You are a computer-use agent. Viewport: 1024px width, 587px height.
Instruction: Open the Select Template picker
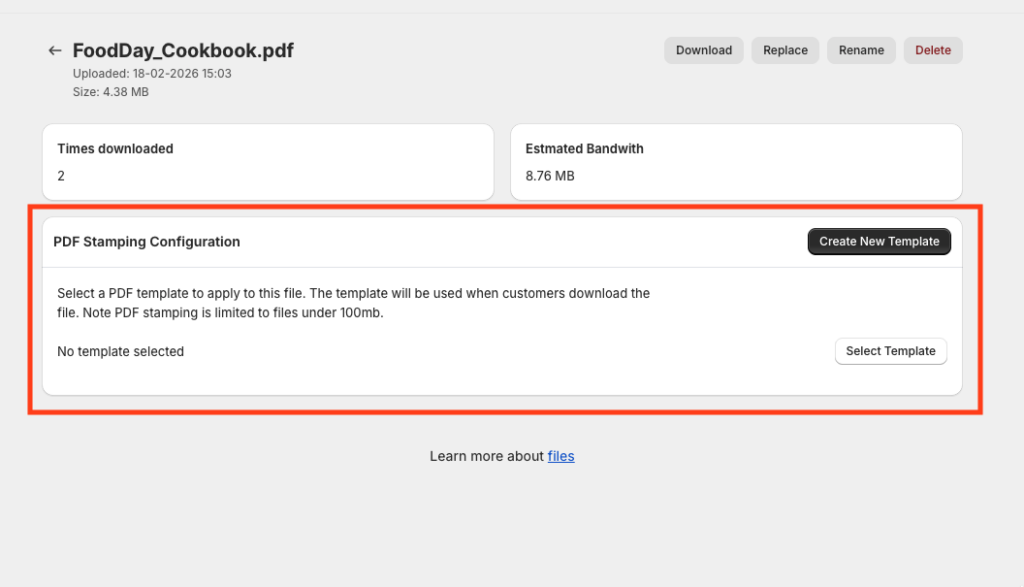pos(890,351)
